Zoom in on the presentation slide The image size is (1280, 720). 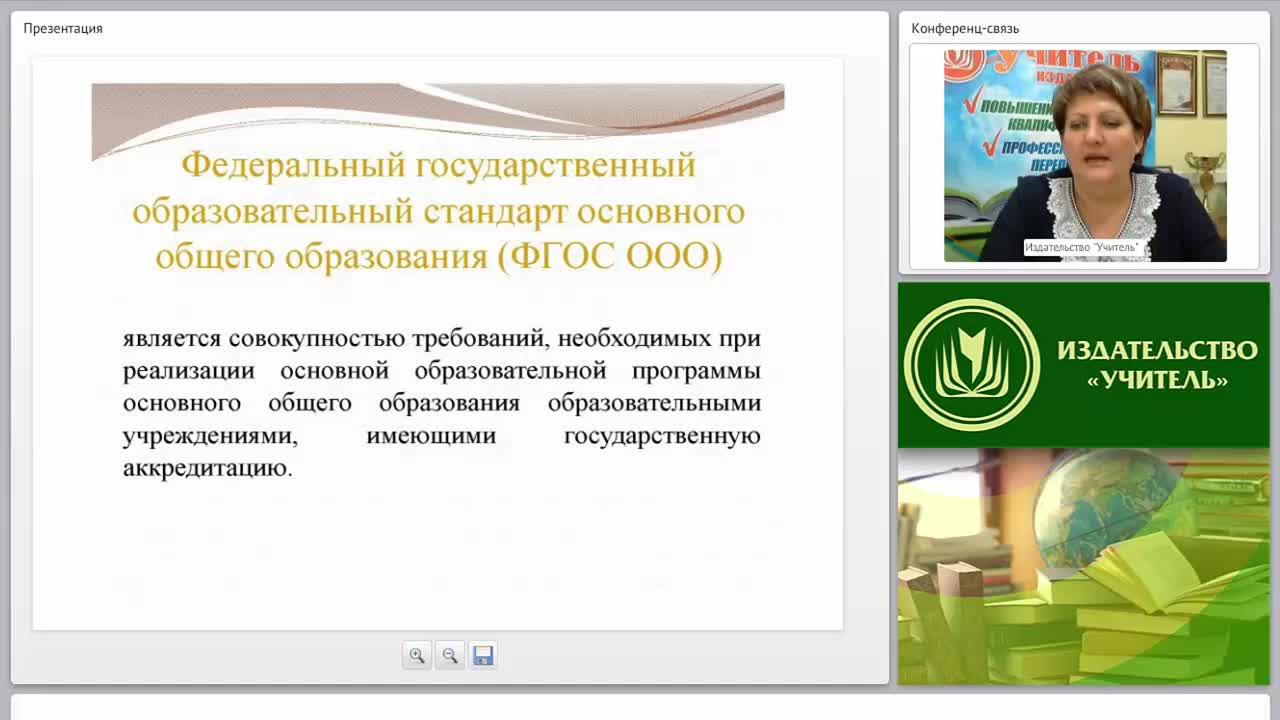(x=417, y=656)
